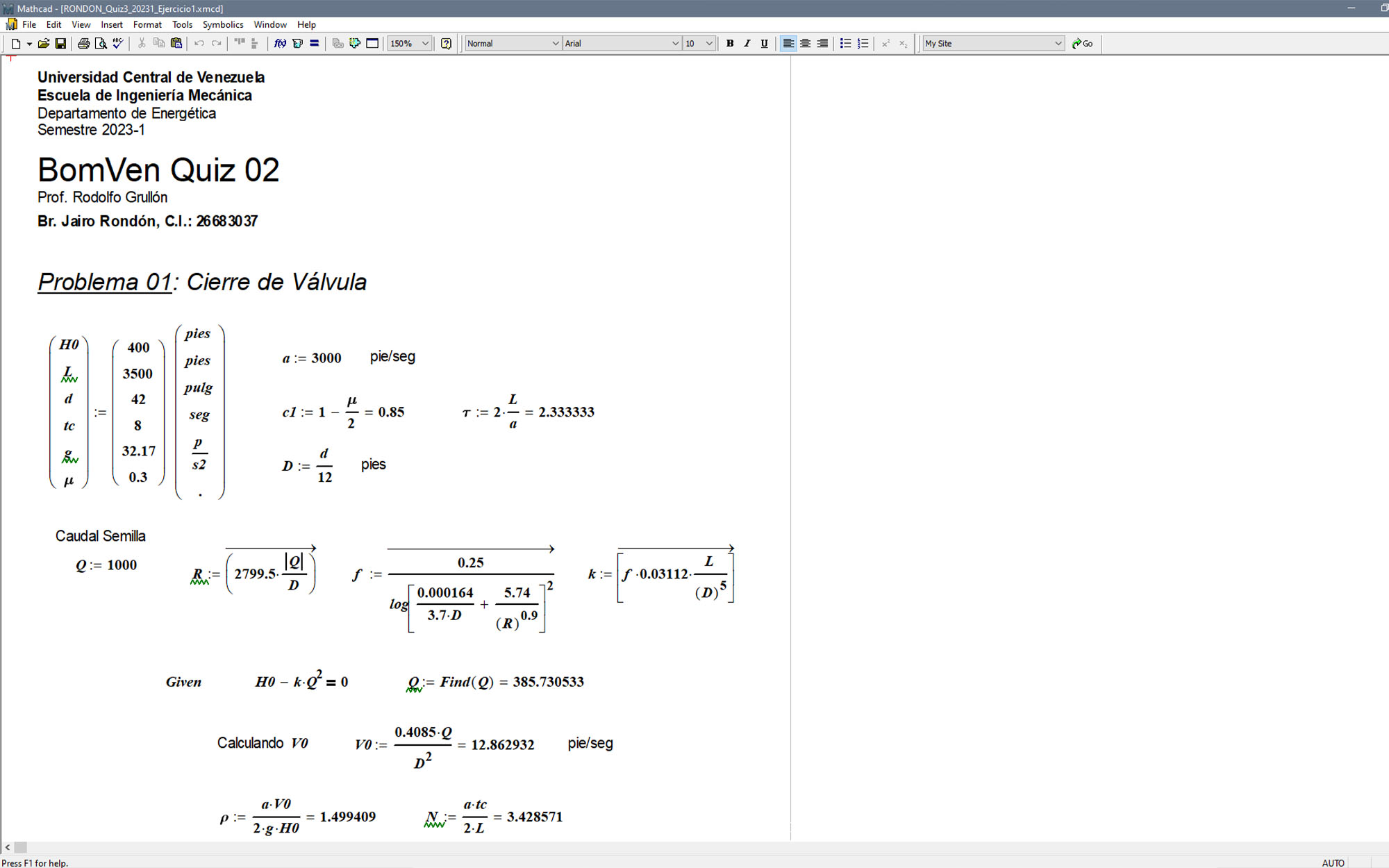Open the Normal style dropdown
This screenshot has height=868, width=1389.
tap(555, 43)
